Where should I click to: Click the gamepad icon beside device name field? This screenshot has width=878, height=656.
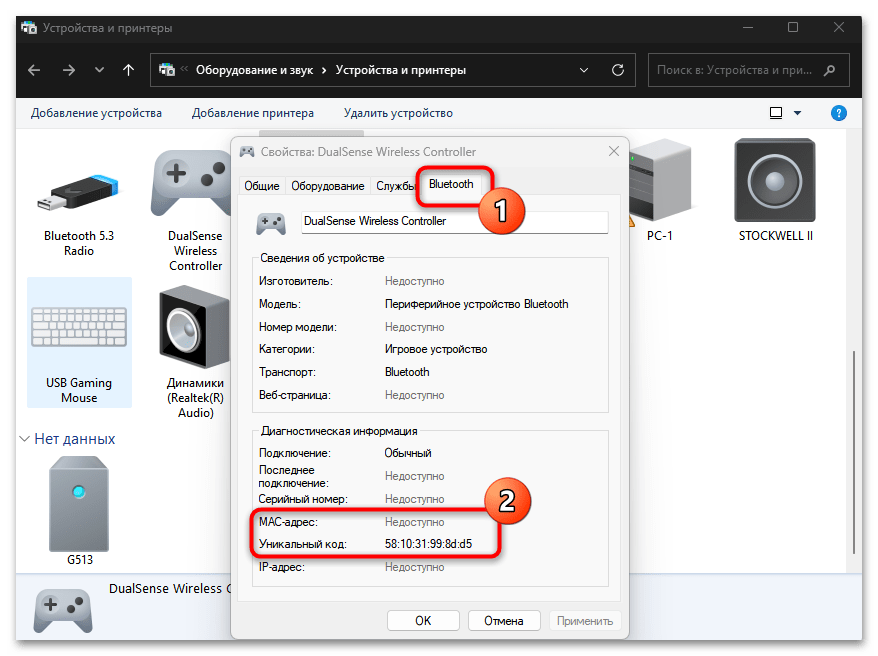271,223
